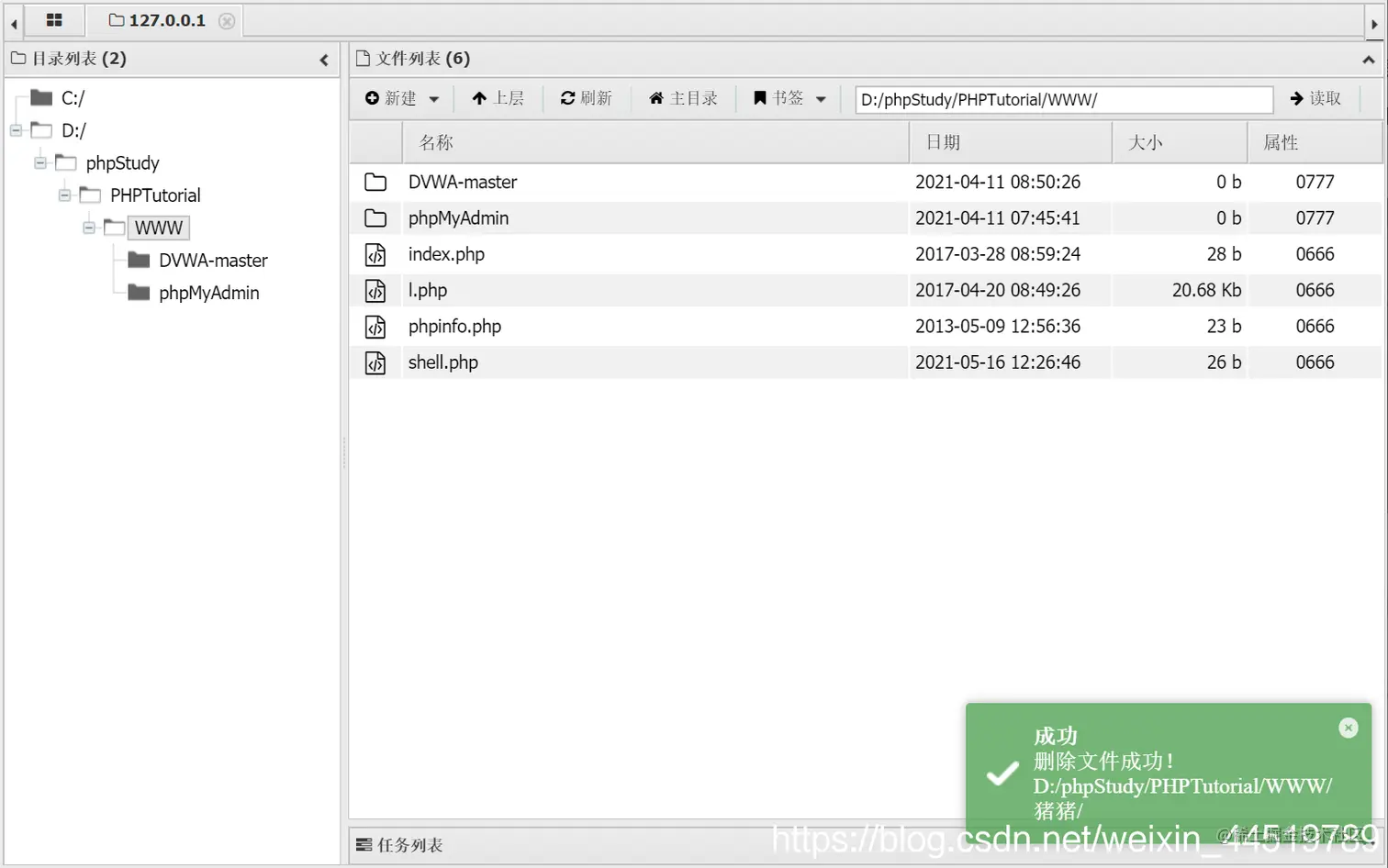Click the C:/ folder icon
This screenshot has width=1388, height=868.
[41, 97]
